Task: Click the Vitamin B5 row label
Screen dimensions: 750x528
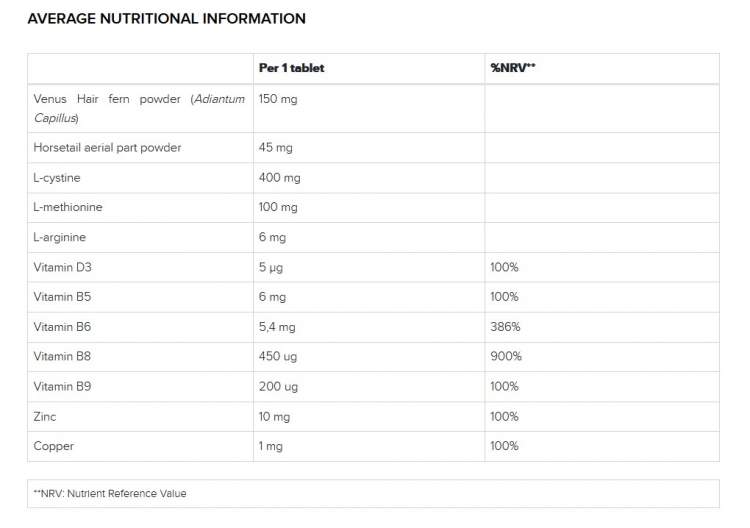Action: coord(62,297)
